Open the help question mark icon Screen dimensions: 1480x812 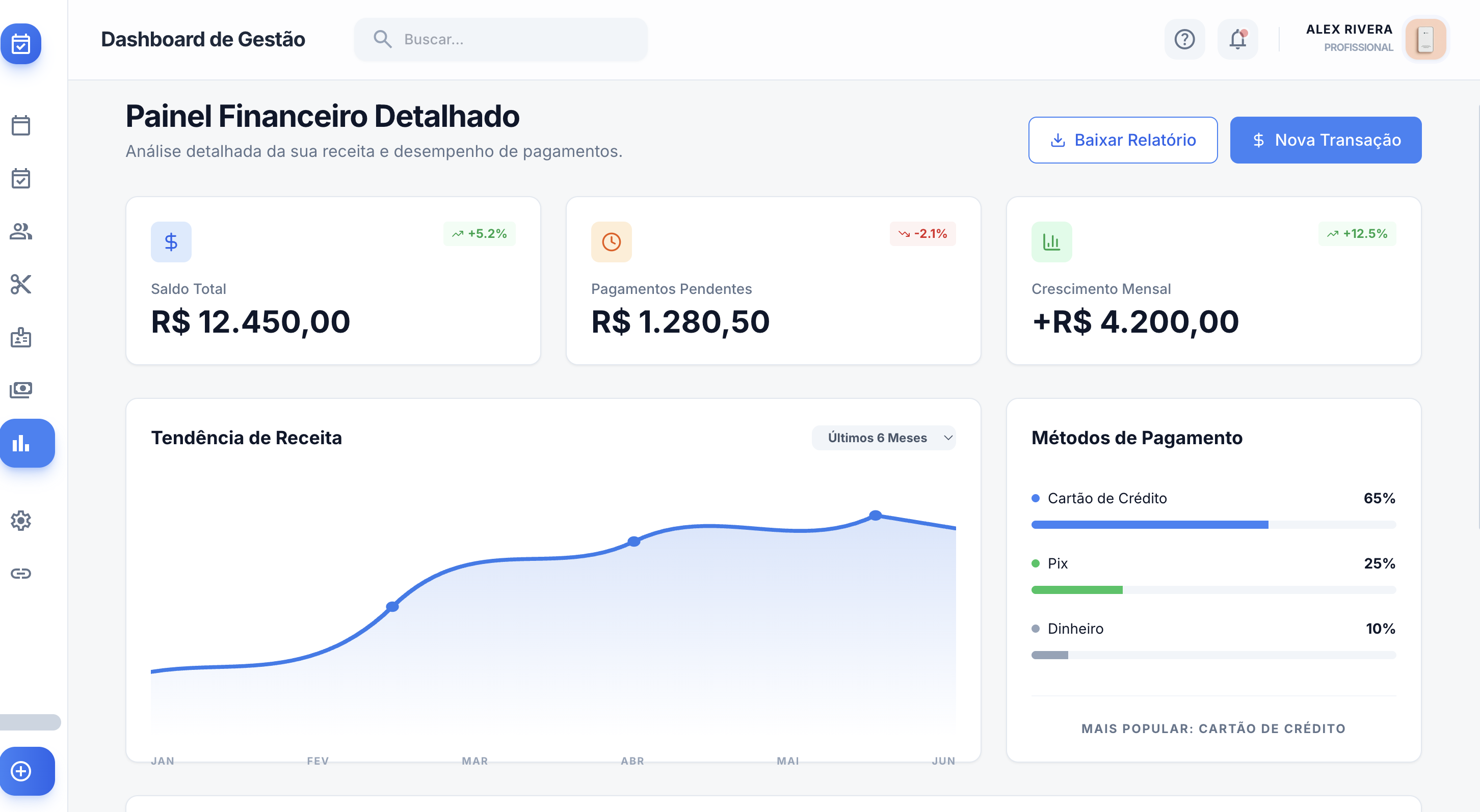point(1184,39)
